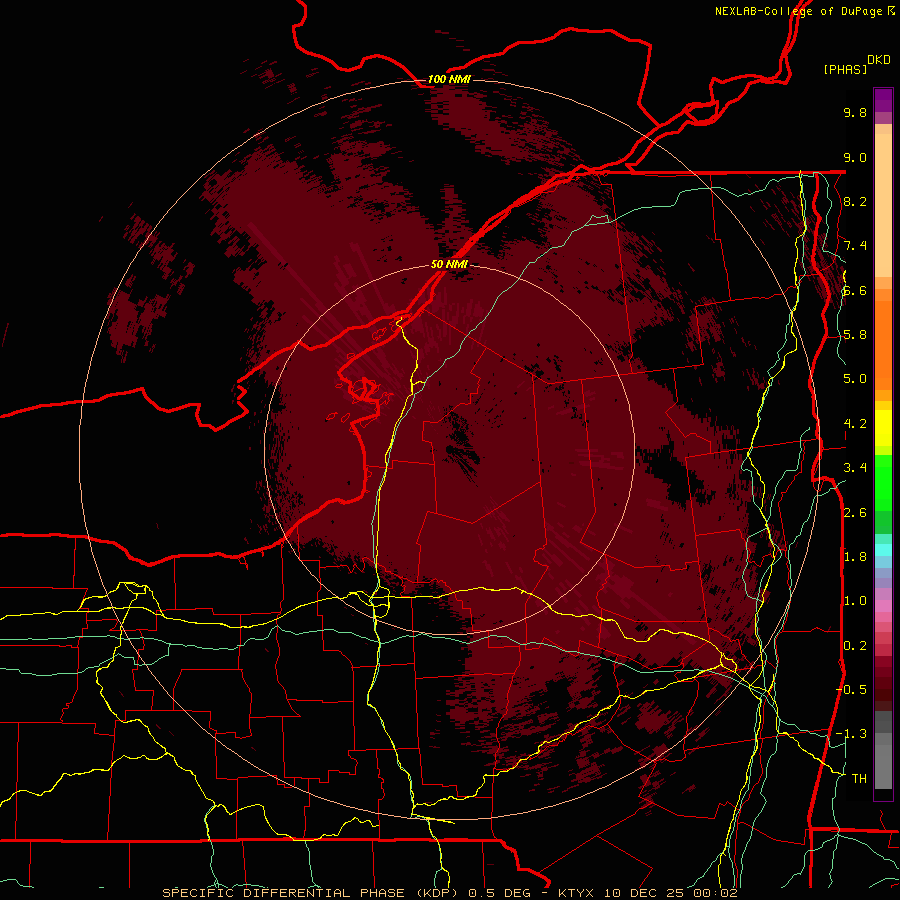Click the cyan band of the color scale
Image resolution: width=900 pixels, height=900 pixels.
click(883, 549)
